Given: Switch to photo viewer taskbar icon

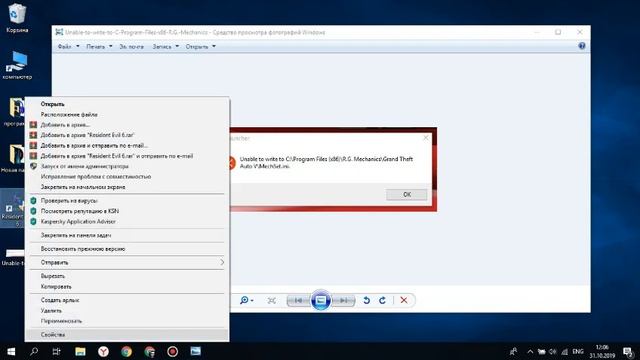Looking at the screenshot, I should [x=196, y=351].
